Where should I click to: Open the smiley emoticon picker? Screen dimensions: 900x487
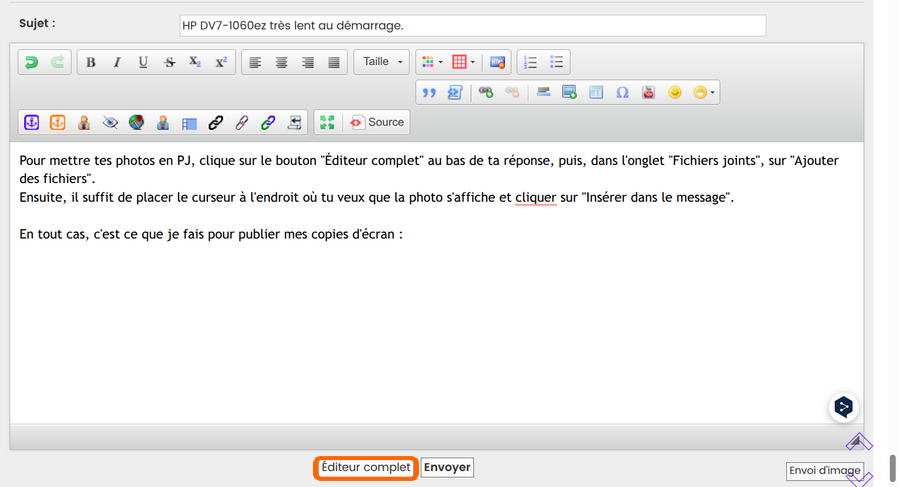click(x=675, y=93)
